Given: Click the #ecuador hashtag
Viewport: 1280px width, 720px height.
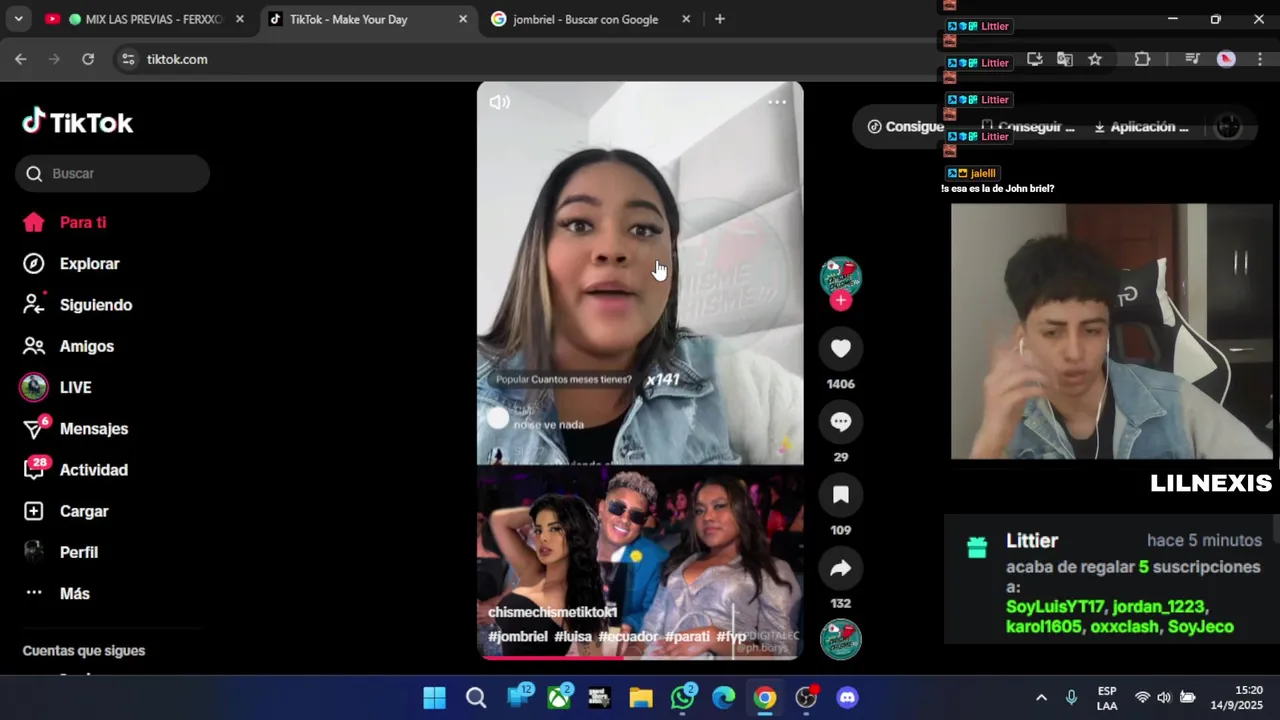Looking at the screenshot, I should pyautogui.click(x=628, y=636).
